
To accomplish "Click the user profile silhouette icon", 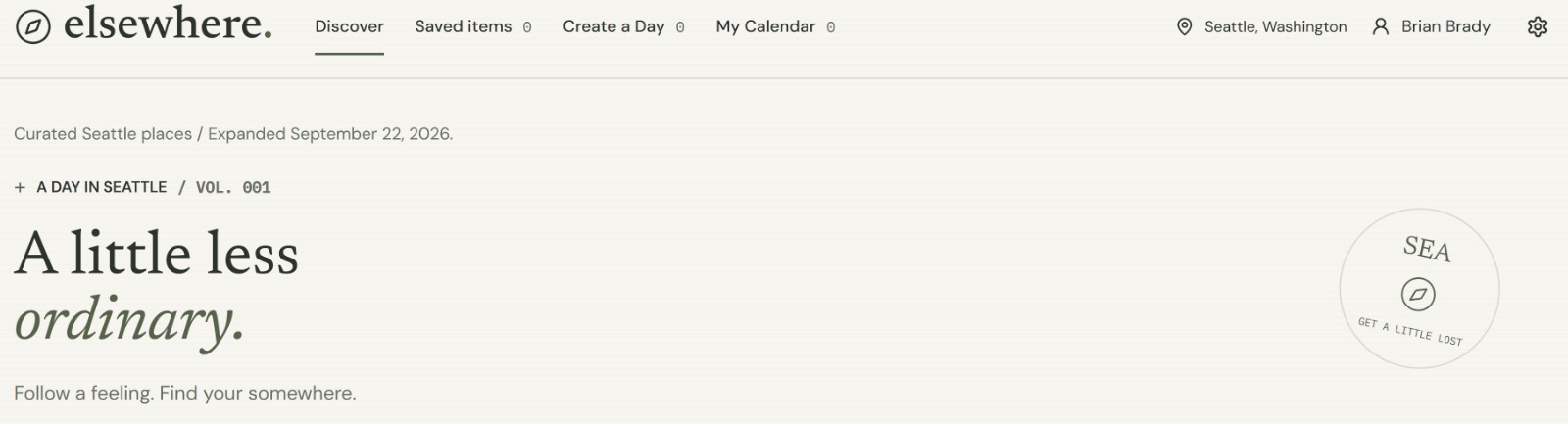I will click(1380, 26).
